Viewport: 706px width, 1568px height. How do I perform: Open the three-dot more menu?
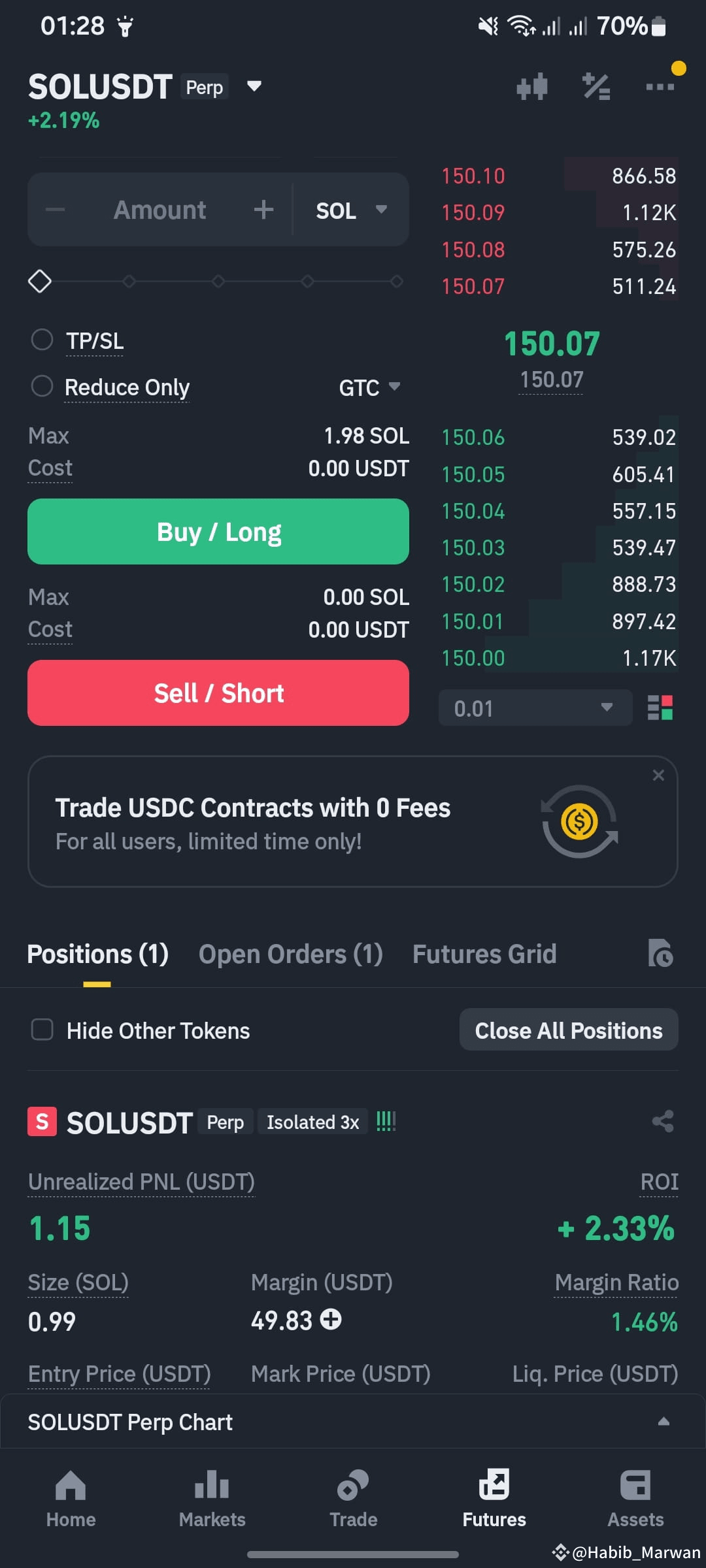(x=660, y=86)
